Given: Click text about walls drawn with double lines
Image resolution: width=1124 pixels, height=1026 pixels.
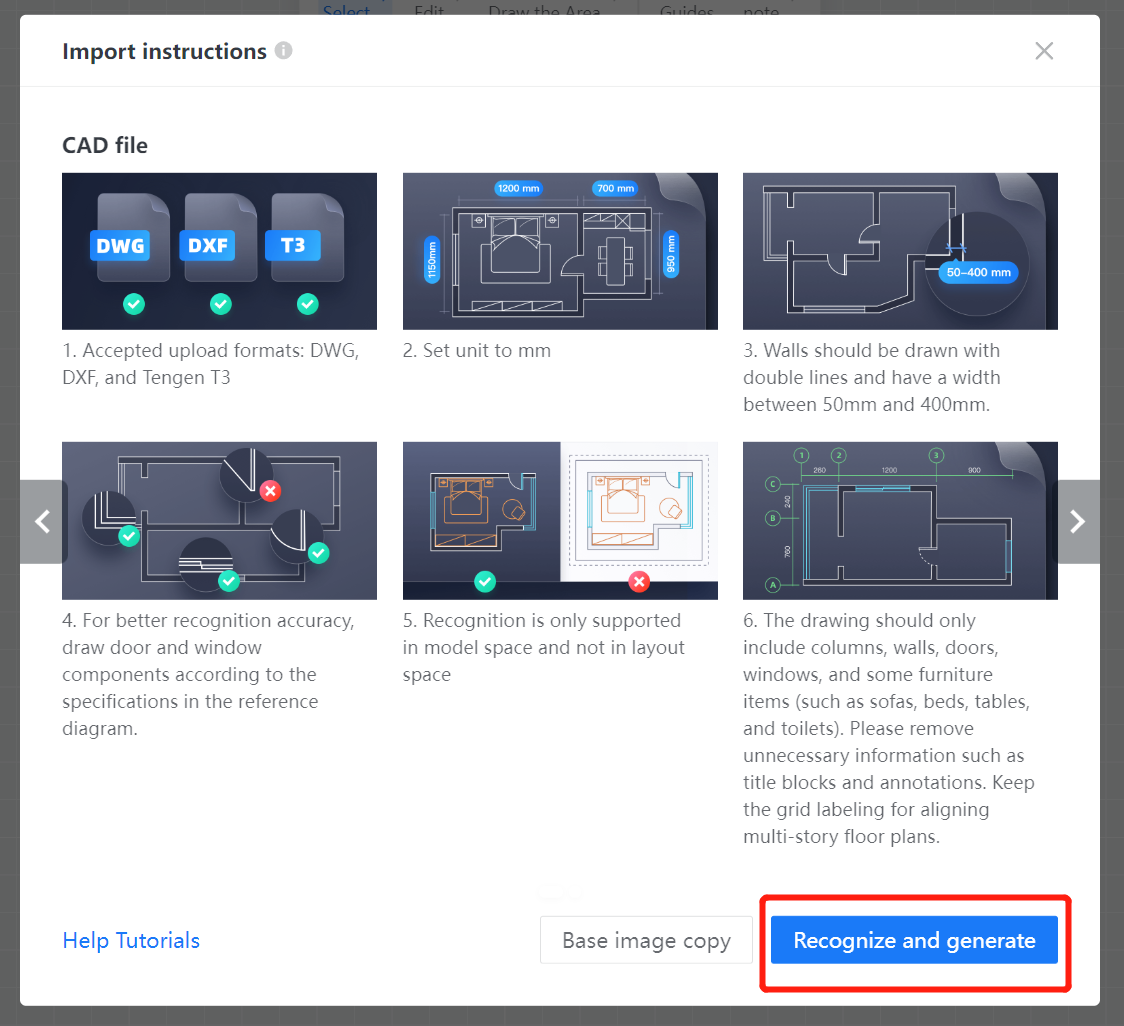Looking at the screenshot, I should (x=872, y=377).
